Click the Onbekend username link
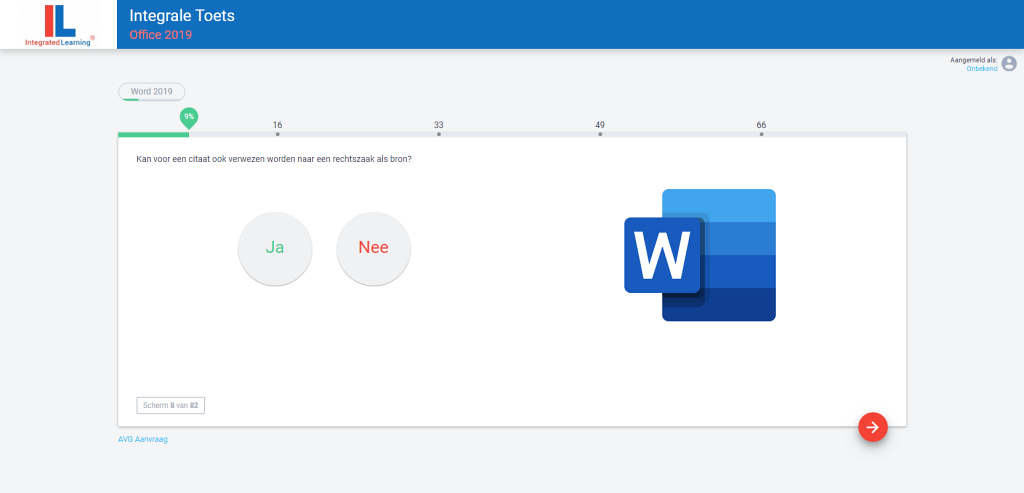1024x493 pixels. [981, 68]
